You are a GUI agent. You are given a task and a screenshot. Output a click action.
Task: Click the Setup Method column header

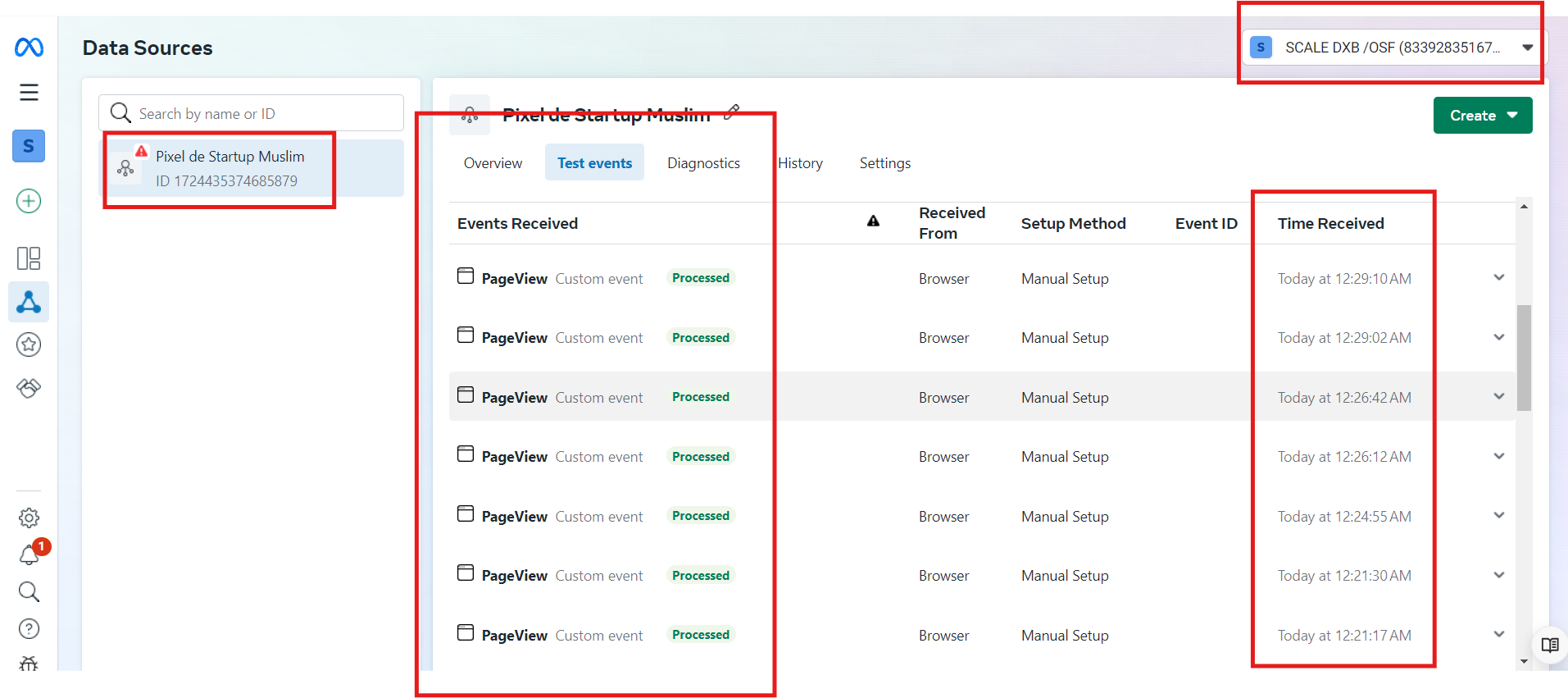click(x=1073, y=224)
